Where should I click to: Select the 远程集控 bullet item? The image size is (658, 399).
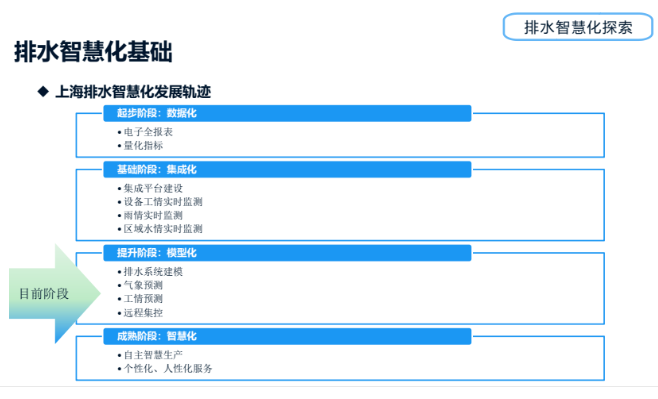coord(140,313)
